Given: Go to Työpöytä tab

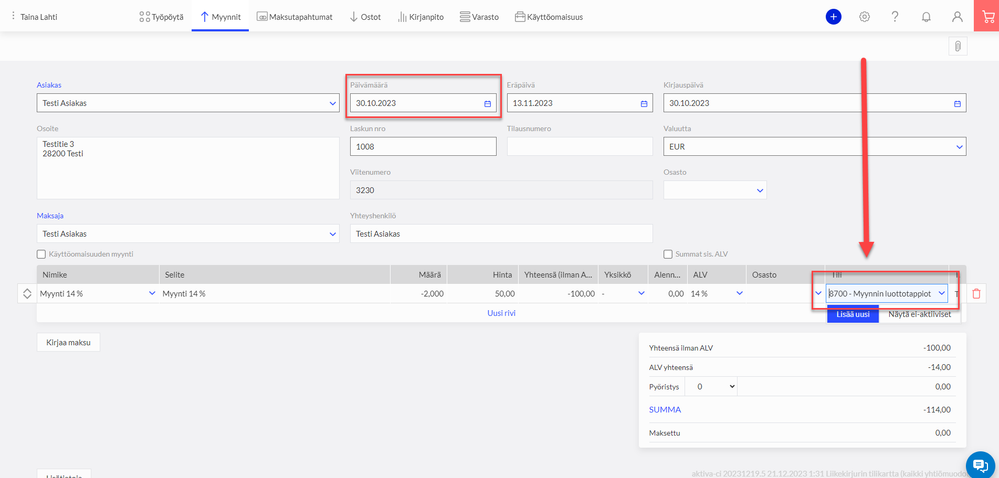Looking at the screenshot, I should [161, 17].
